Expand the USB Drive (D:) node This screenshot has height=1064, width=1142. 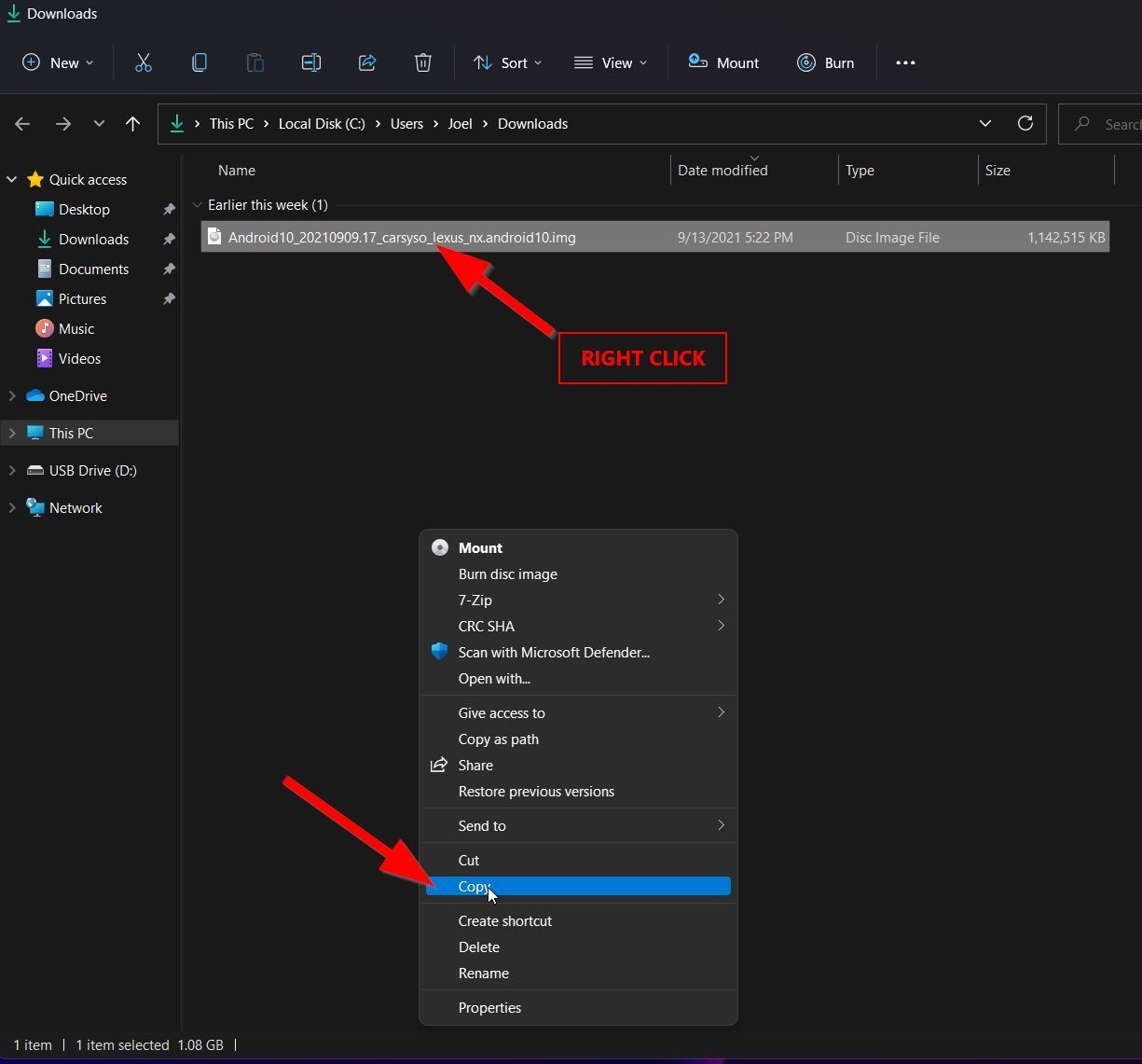pos(12,470)
